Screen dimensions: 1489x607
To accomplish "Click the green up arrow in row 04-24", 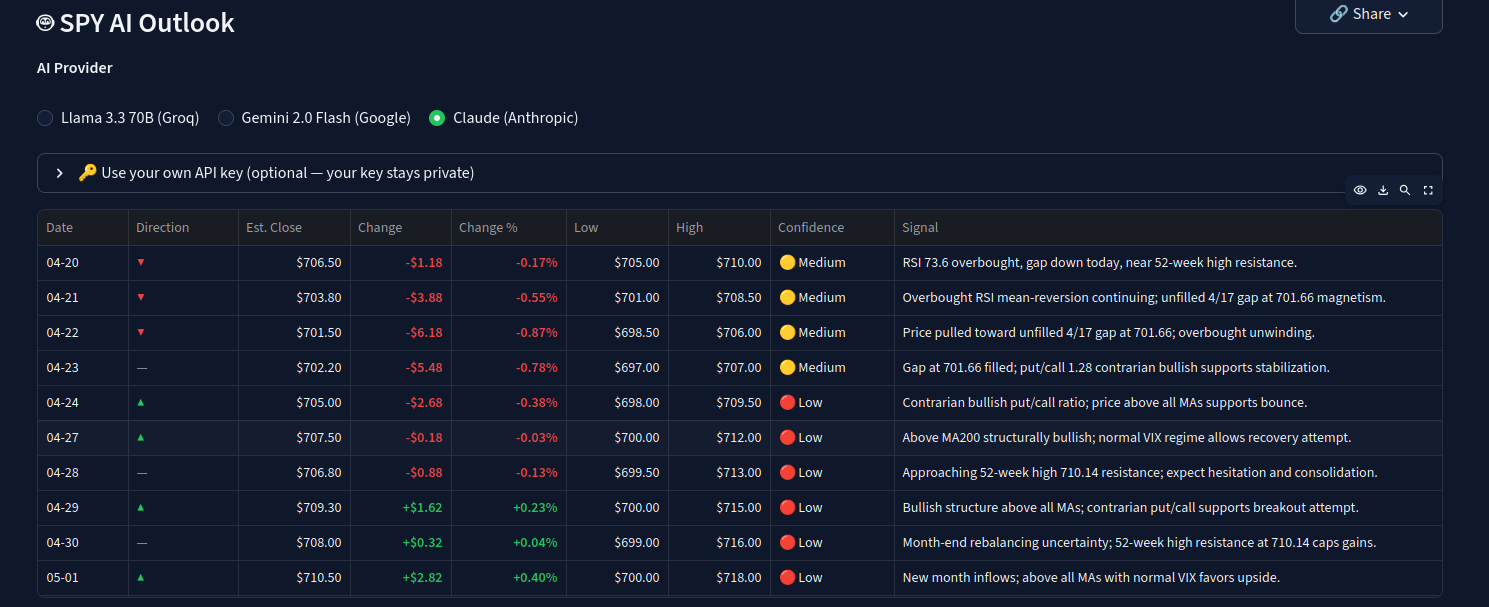I will coord(141,402).
